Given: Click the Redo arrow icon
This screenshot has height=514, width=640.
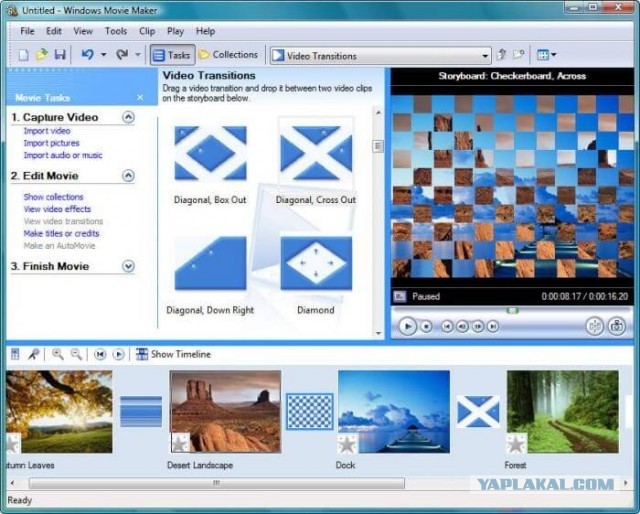Looking at the screenshot, I should pos(122,55).
